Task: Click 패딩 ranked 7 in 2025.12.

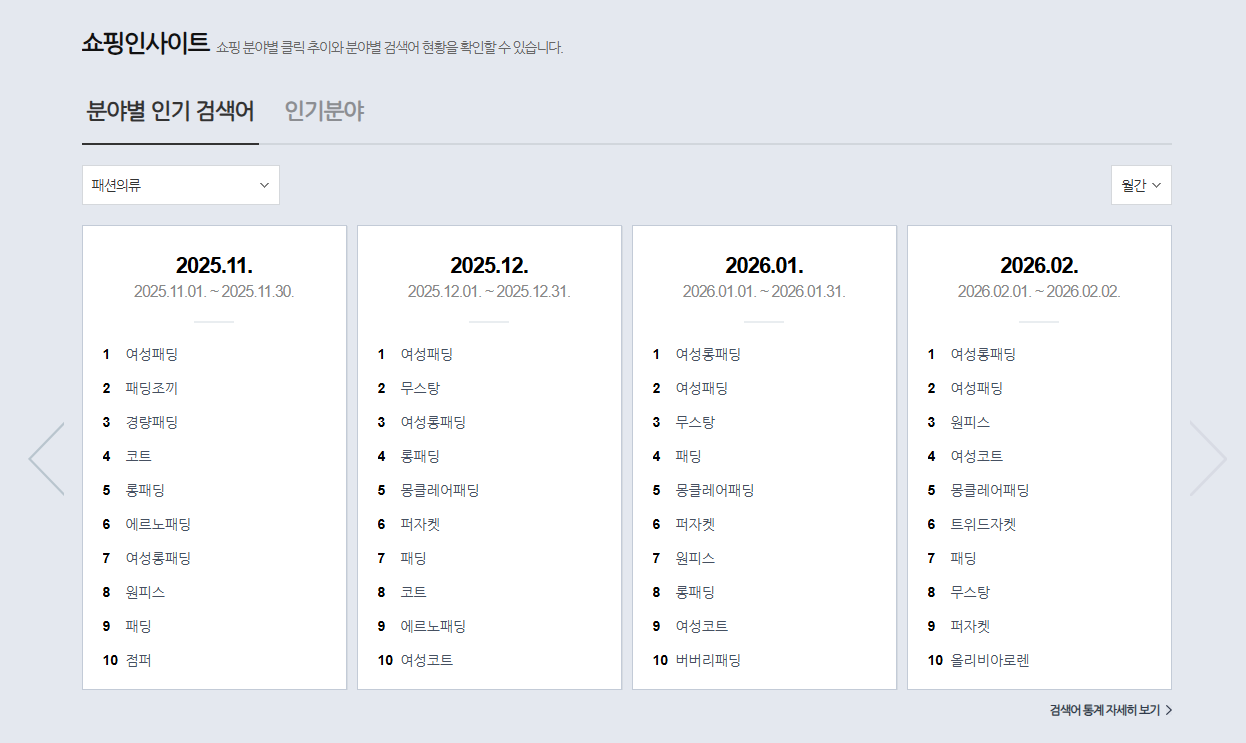Action: tap(414, 558)
